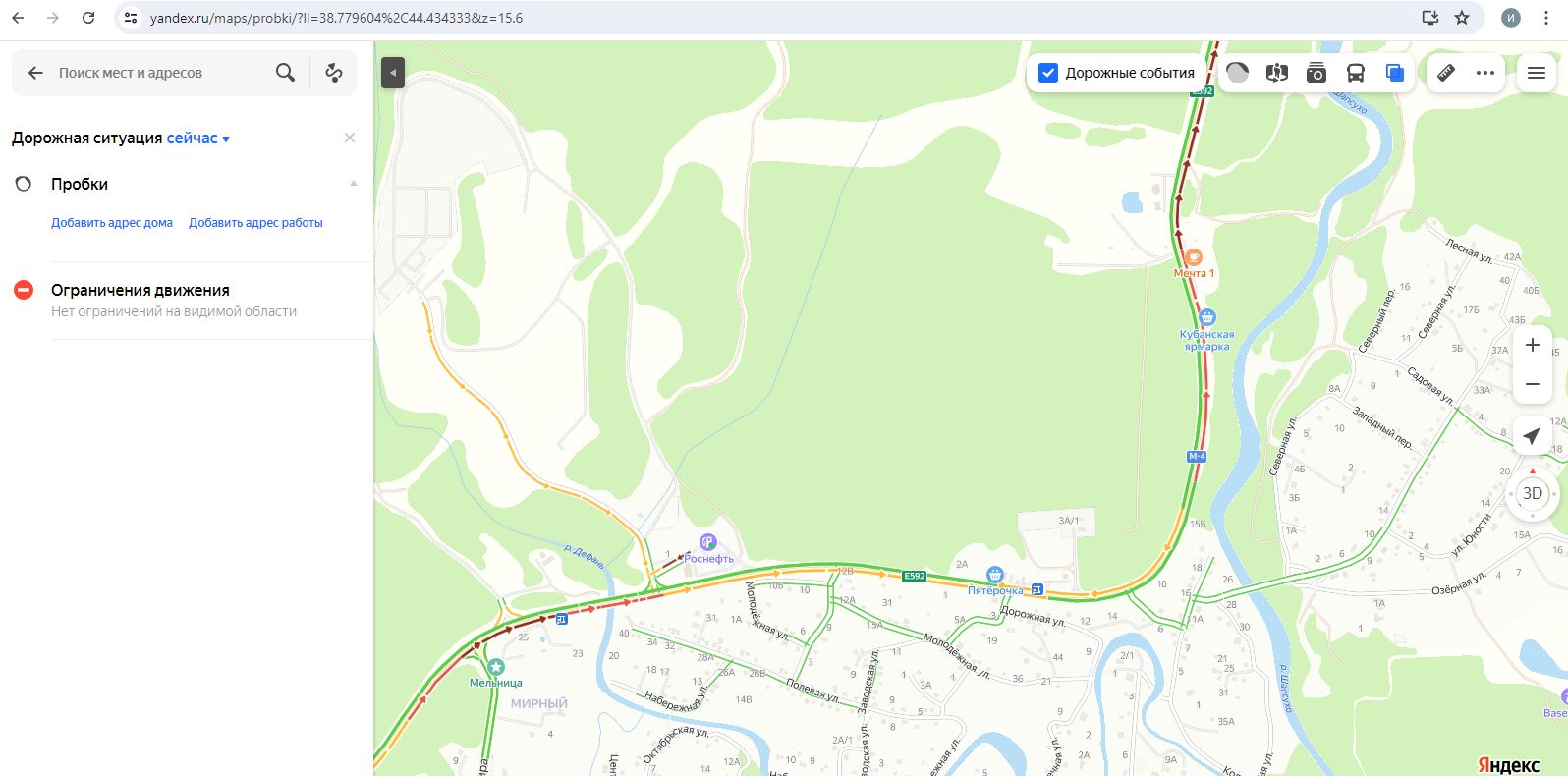Viewport: 1568px width, 776px height.
Task: Expand the сейчас time dropdown
Action: [198, 139]
